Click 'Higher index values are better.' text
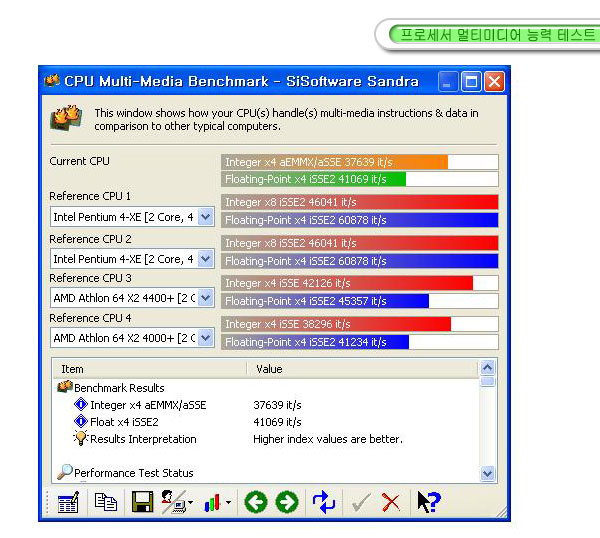 coord(328,439)
